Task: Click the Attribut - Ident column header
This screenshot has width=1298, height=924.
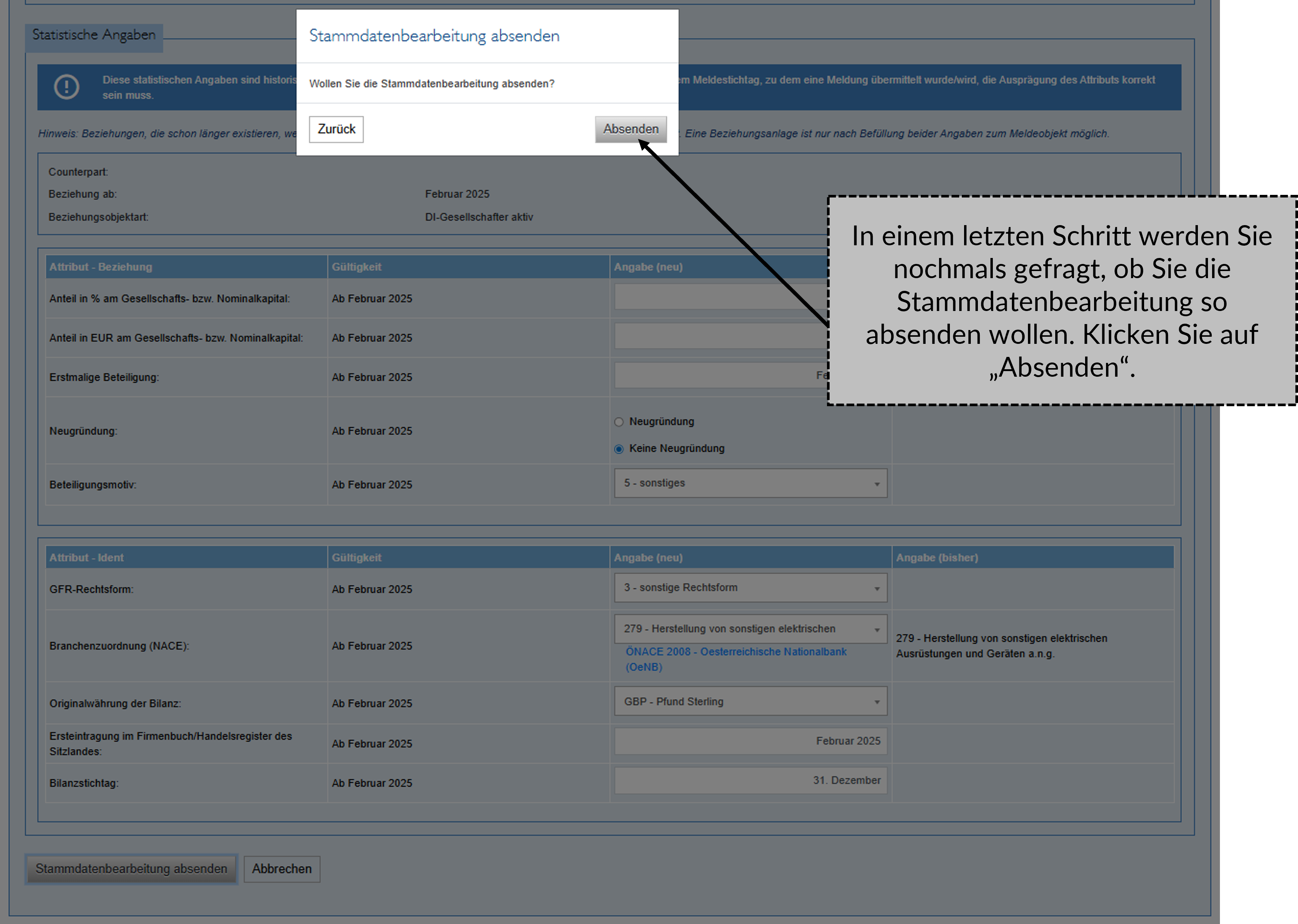Action: (86, 557)
